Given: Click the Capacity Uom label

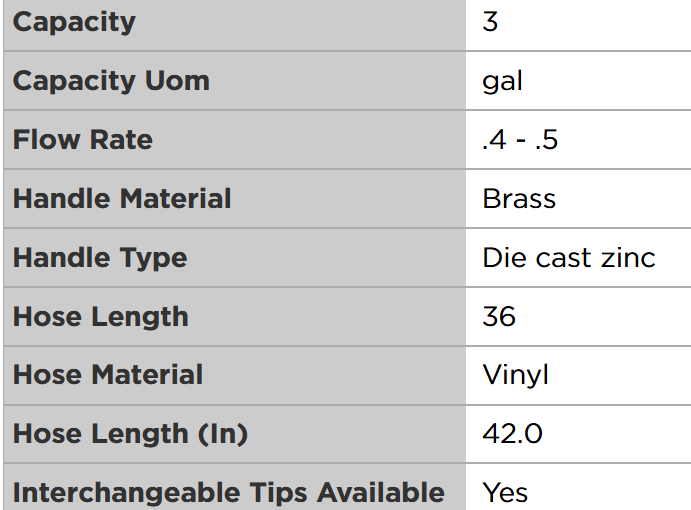Looking at the screenshot, I should click(111, 81).
